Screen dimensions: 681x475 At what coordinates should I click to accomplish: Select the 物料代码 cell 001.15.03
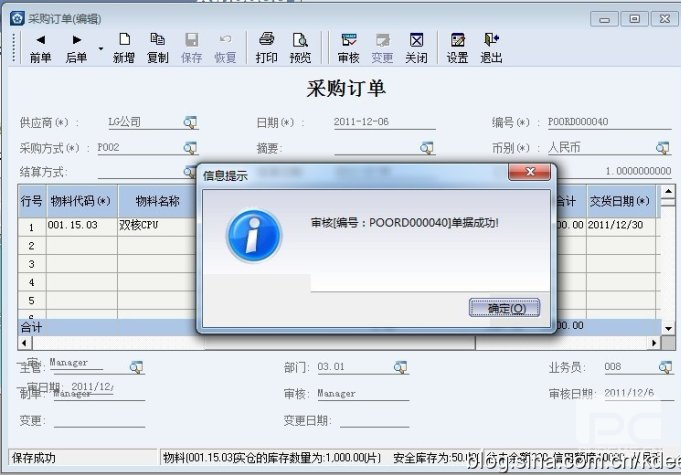(80, 226)
